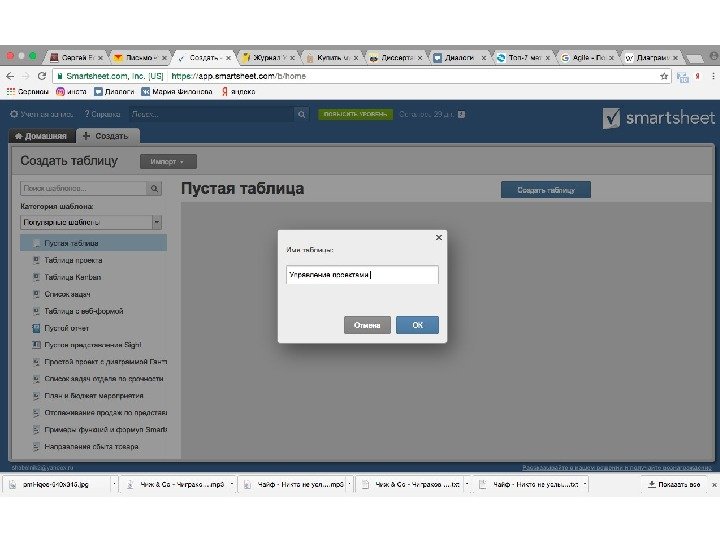Click the smartsheet logo
Viewport: 720px width, 540px height.
pyautogui.click(x=658, y=118)
